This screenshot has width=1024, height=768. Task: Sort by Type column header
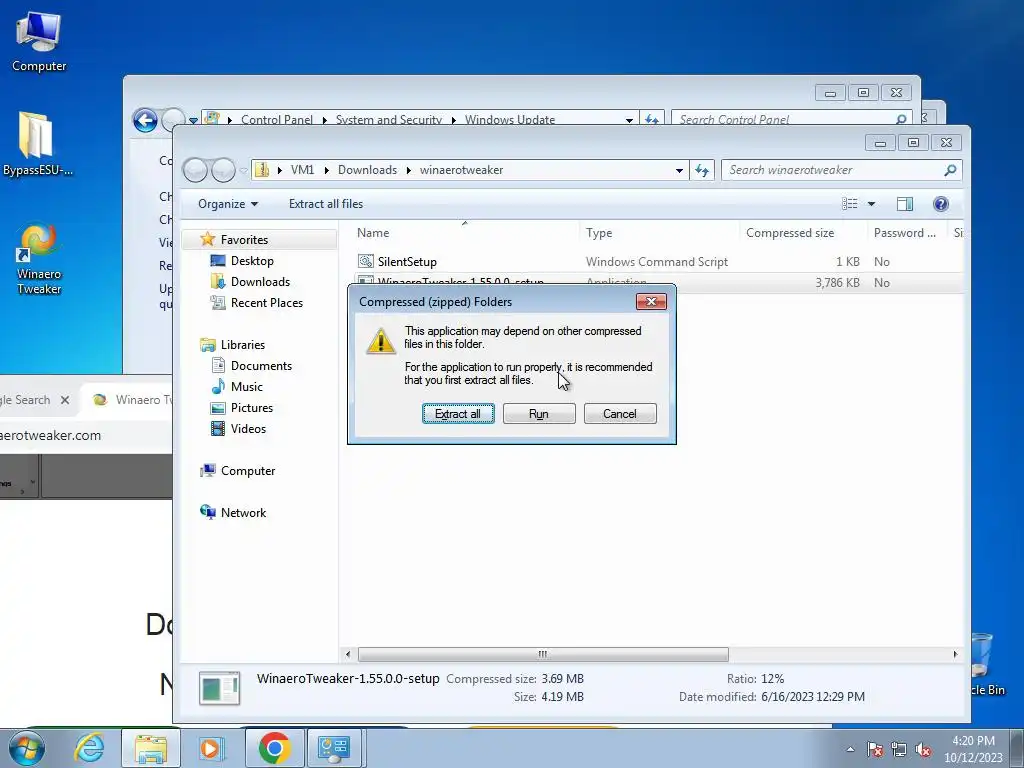[x=659, y=232]
